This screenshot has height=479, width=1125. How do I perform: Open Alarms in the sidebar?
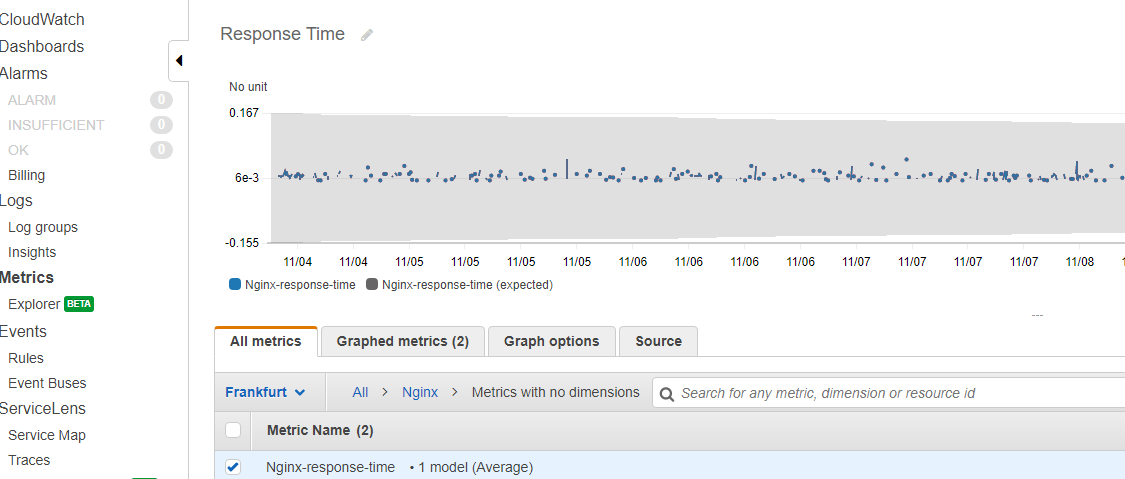(x=24, y=74)
